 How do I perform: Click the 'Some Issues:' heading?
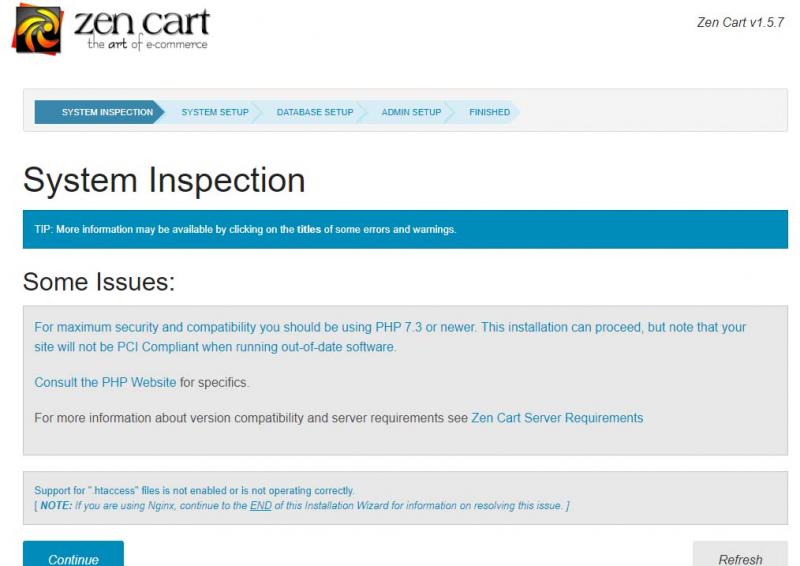pos(98,282)
